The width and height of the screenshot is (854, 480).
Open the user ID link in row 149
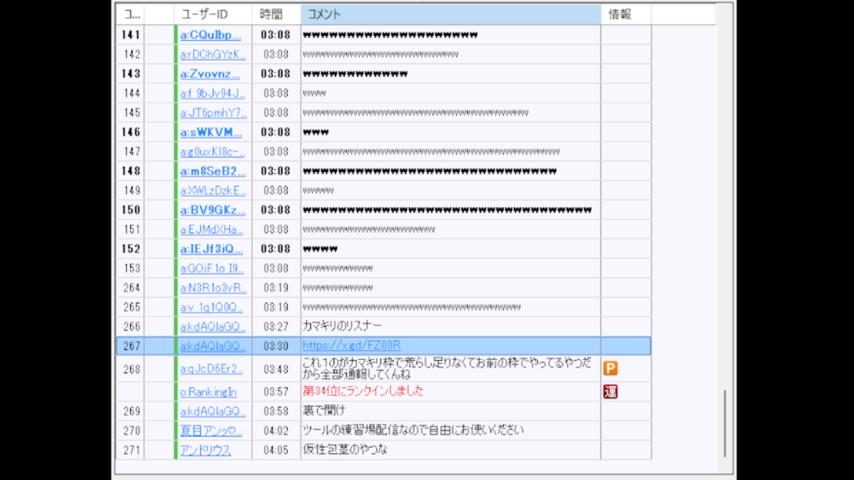[x=213, y=191]
